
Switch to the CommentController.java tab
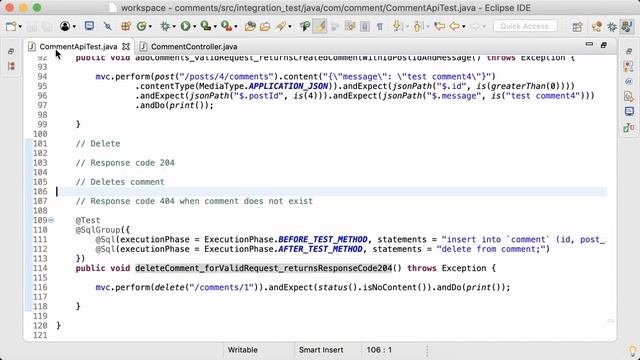[x=194, y=47]
